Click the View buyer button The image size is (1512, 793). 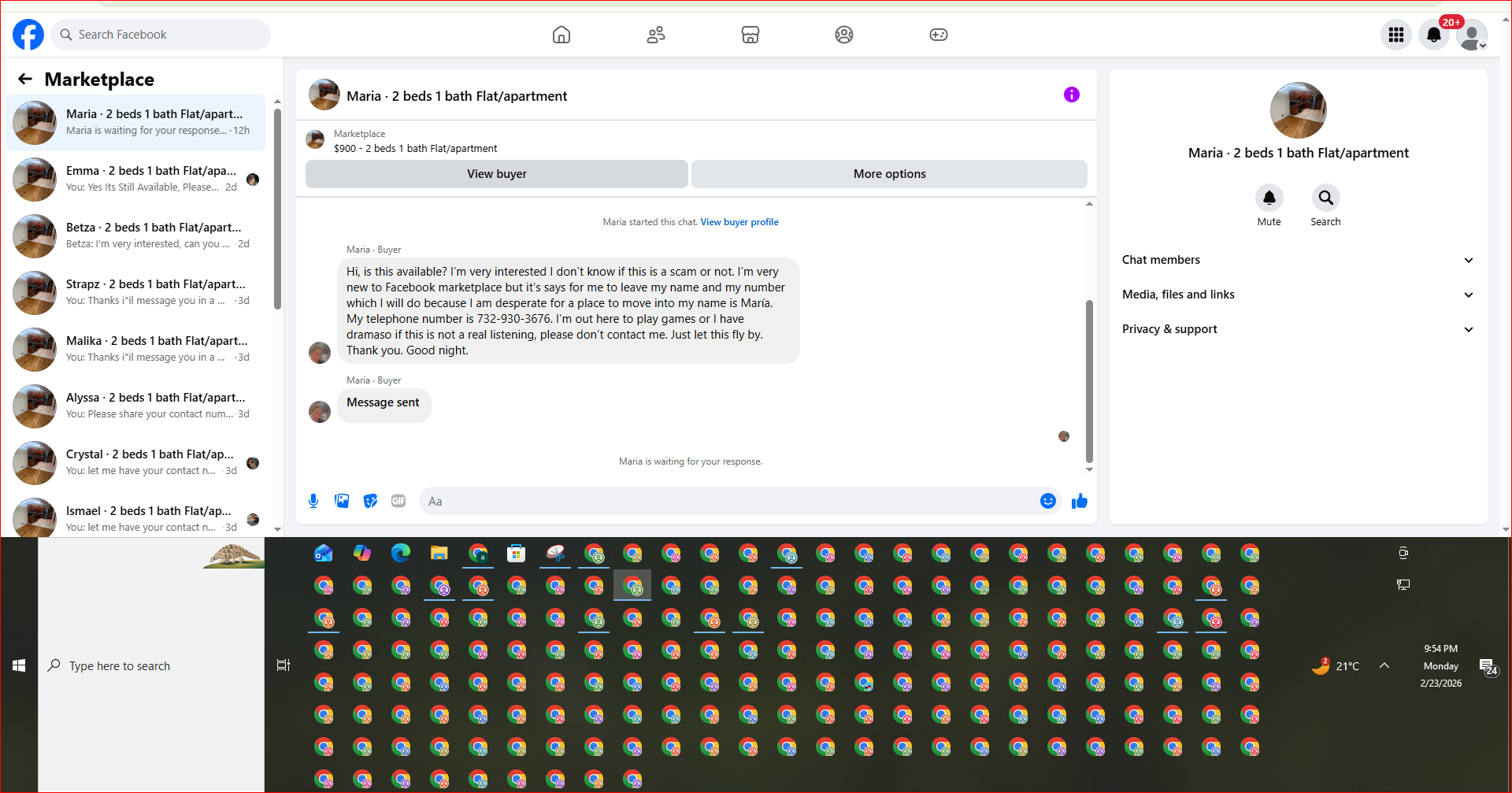497,174
